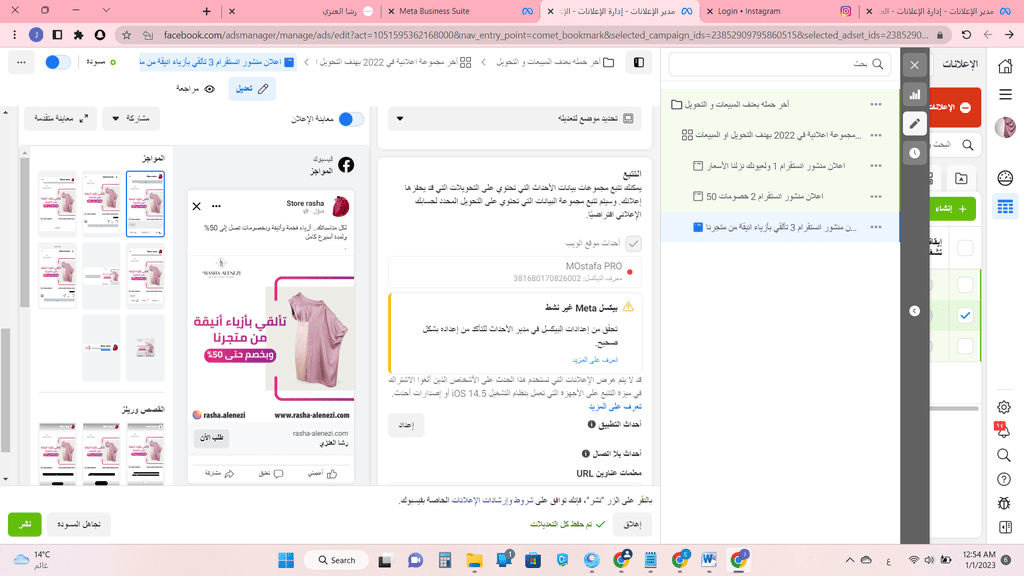Open the more menu for اعلان منشور انستقرام 2
1024x576 pixels.
(x=876, y=197)
